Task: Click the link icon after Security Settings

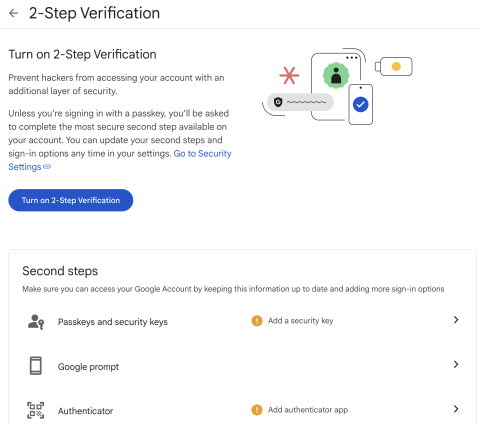Action: 47,167
